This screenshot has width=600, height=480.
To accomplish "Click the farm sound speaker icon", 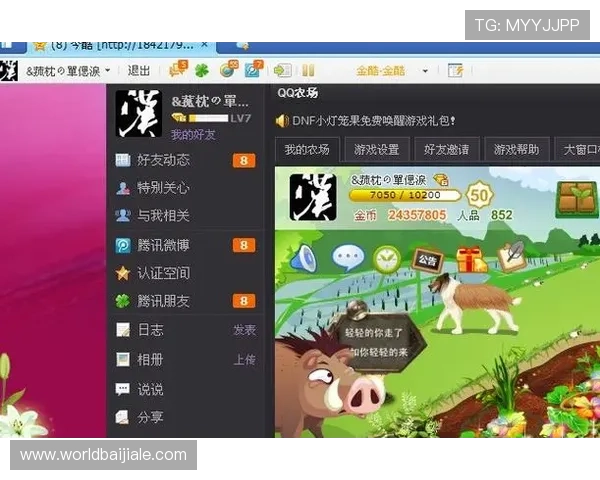I will [x=304, y=258].
